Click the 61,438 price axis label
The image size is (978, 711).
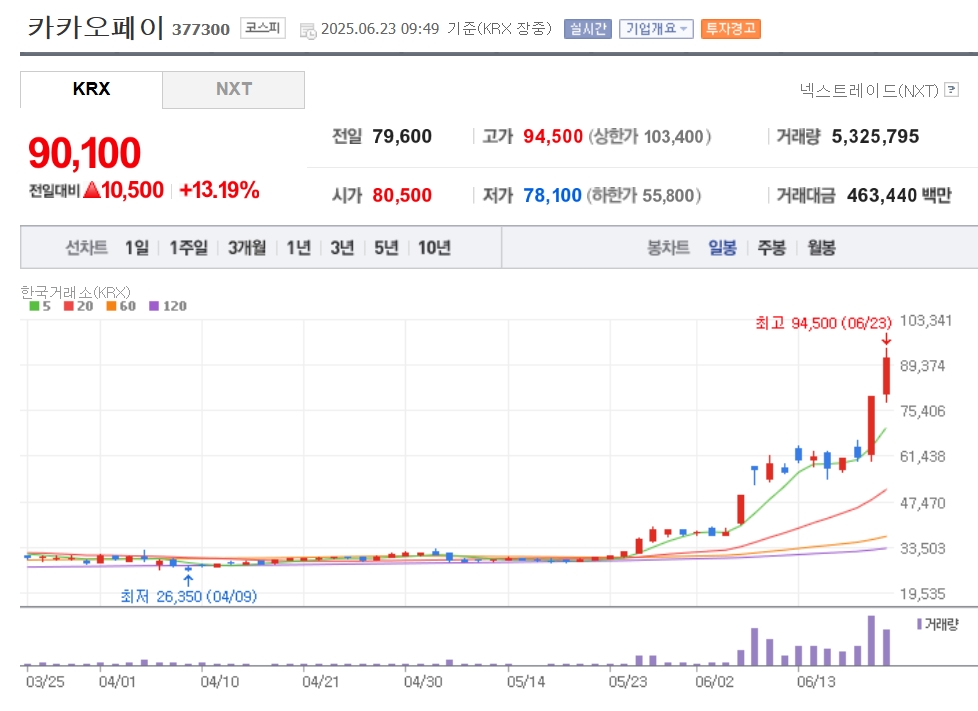click(922, 457)
